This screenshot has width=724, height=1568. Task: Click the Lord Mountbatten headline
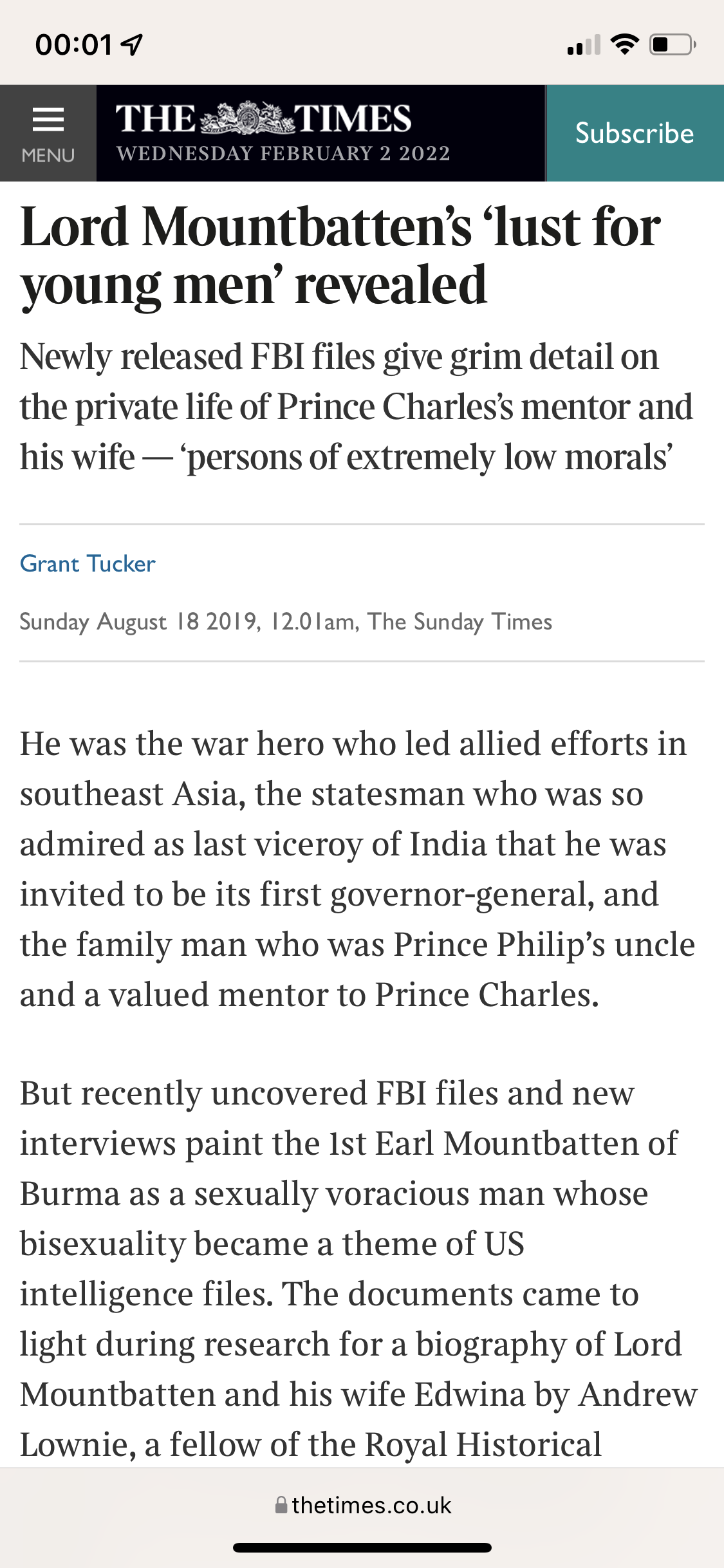340,256
